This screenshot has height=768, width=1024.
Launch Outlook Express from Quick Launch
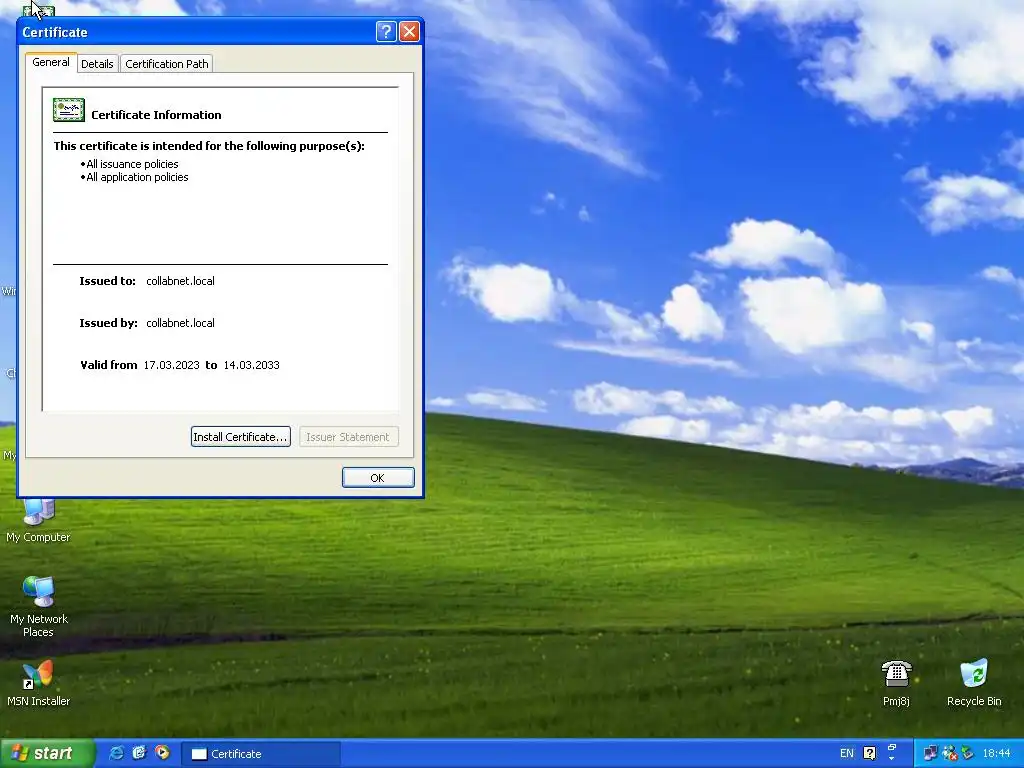[139, 753]
